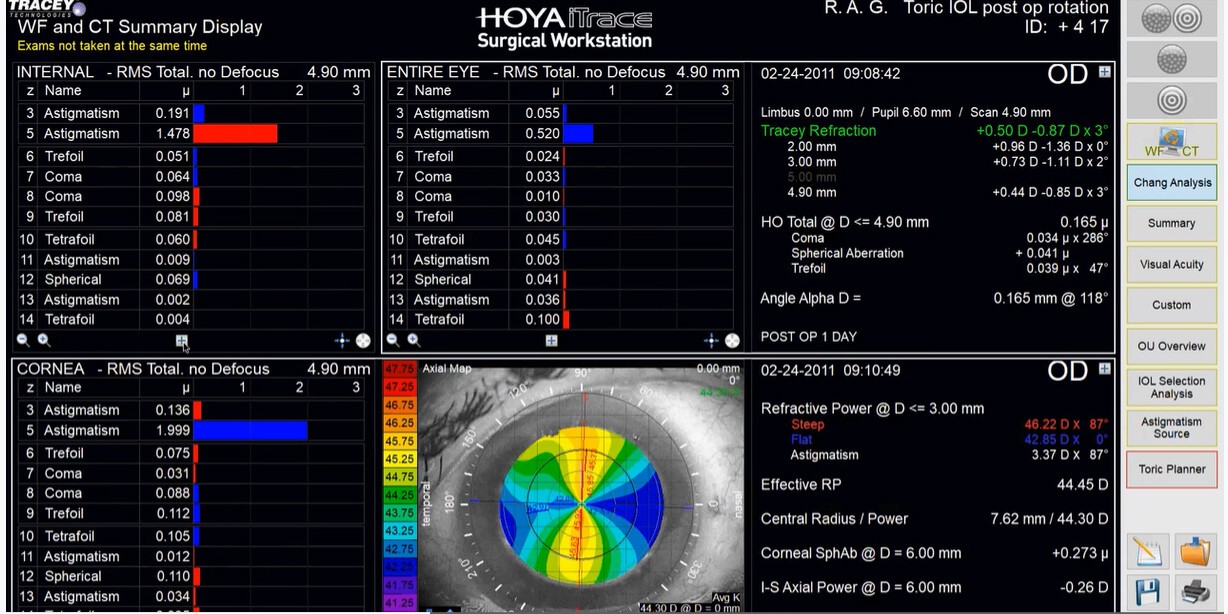
Task: Select INTERNAL row 12 Spherical 0.069
Action: (191, 280)
